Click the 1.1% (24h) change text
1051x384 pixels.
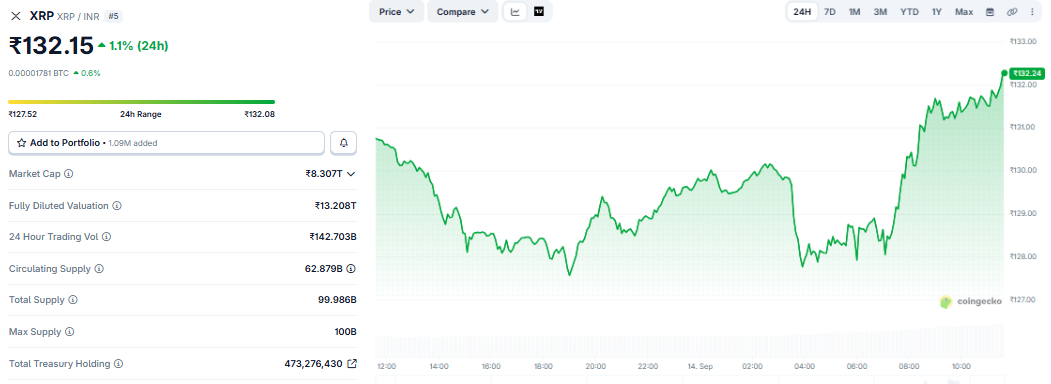139,46
